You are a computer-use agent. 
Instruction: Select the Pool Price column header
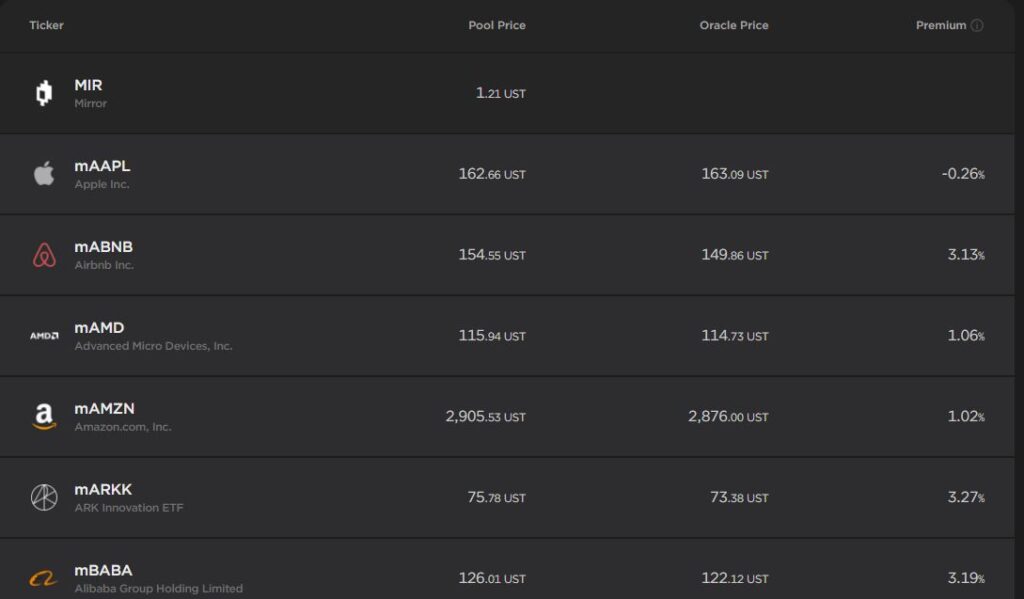coord(497,25)
